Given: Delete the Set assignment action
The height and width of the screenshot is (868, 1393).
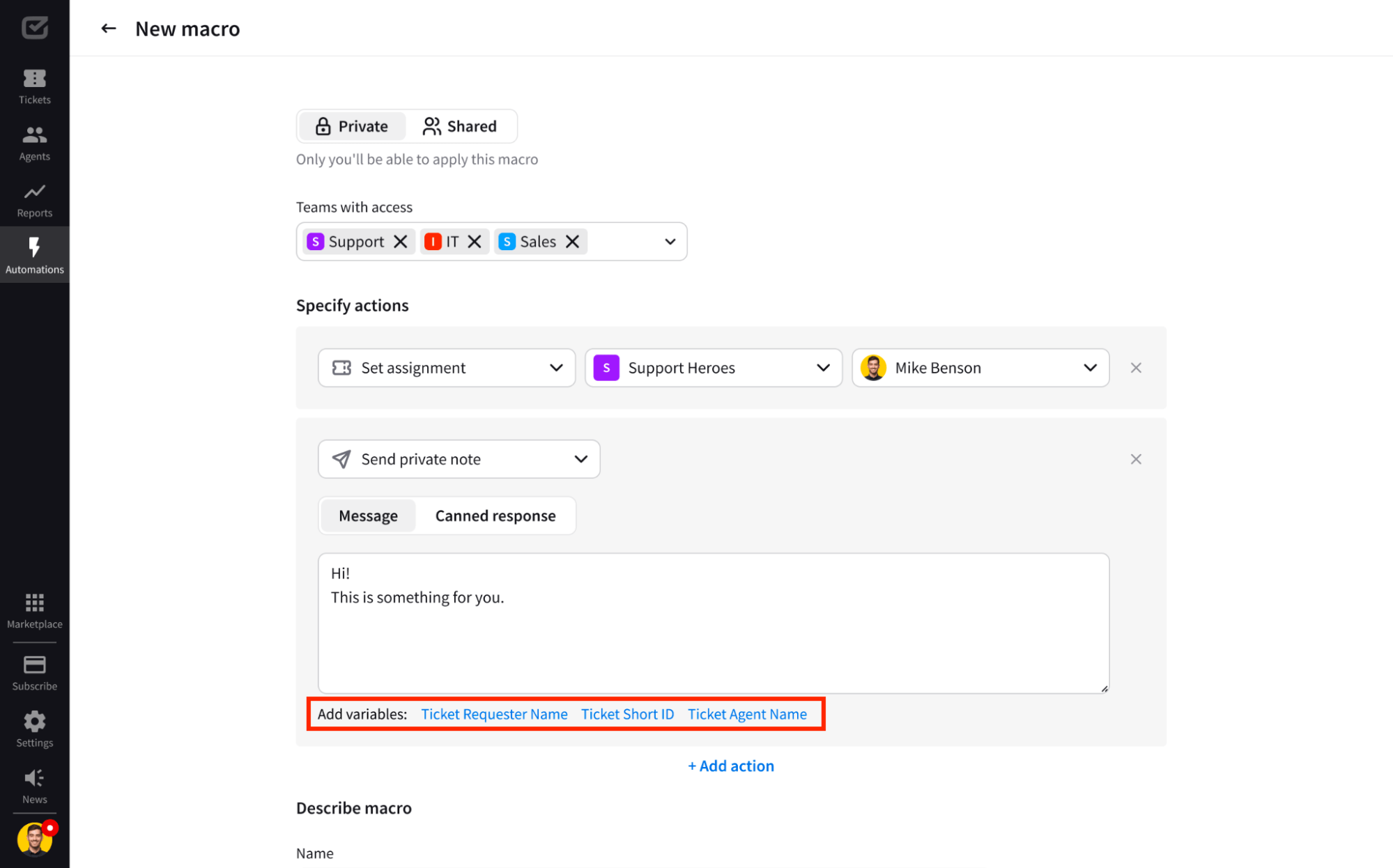Looking at the screenshot, I should (x=1136, y=368).
